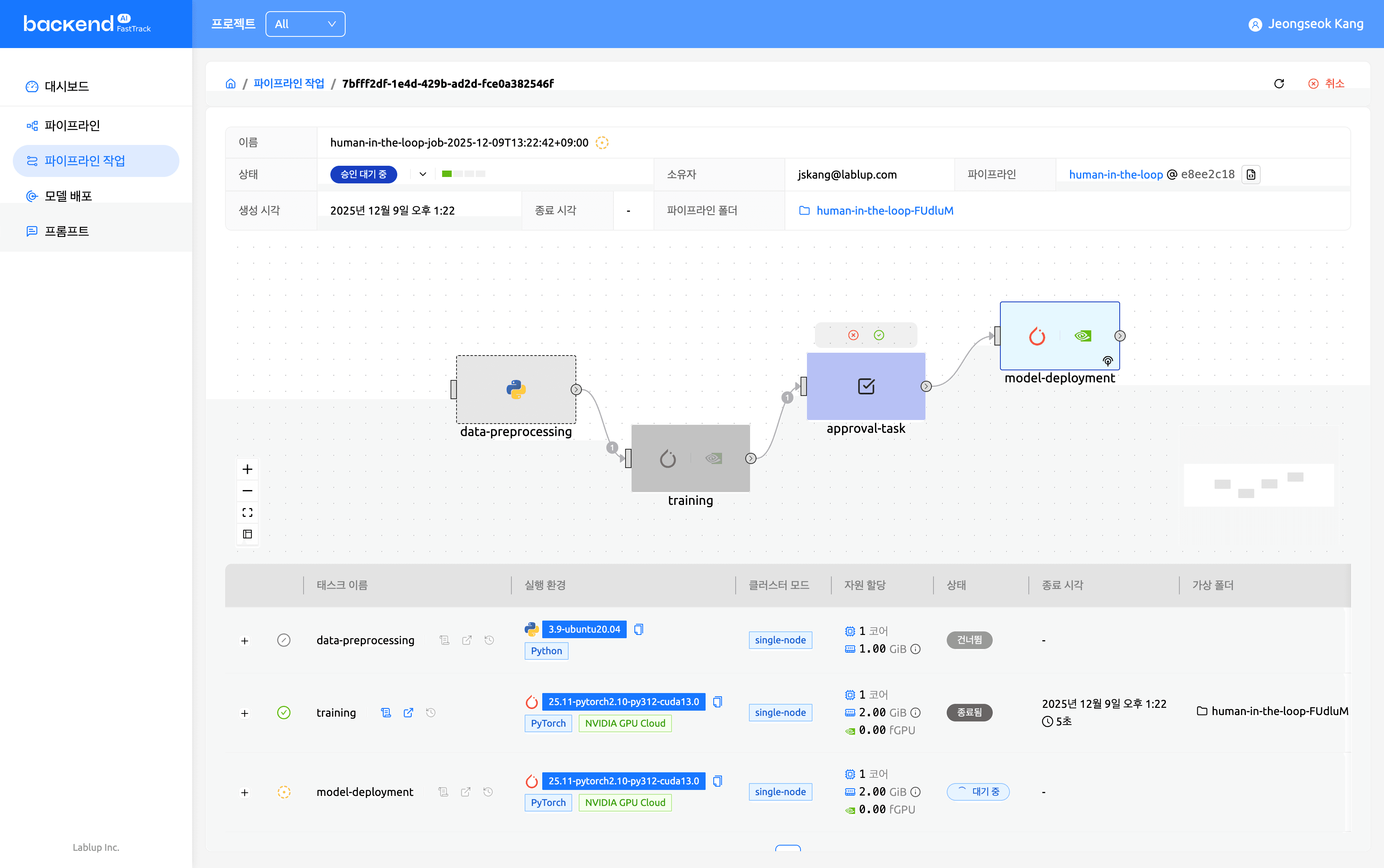
Task: Click the home breadcrumb icon
Action: [231, 84]
